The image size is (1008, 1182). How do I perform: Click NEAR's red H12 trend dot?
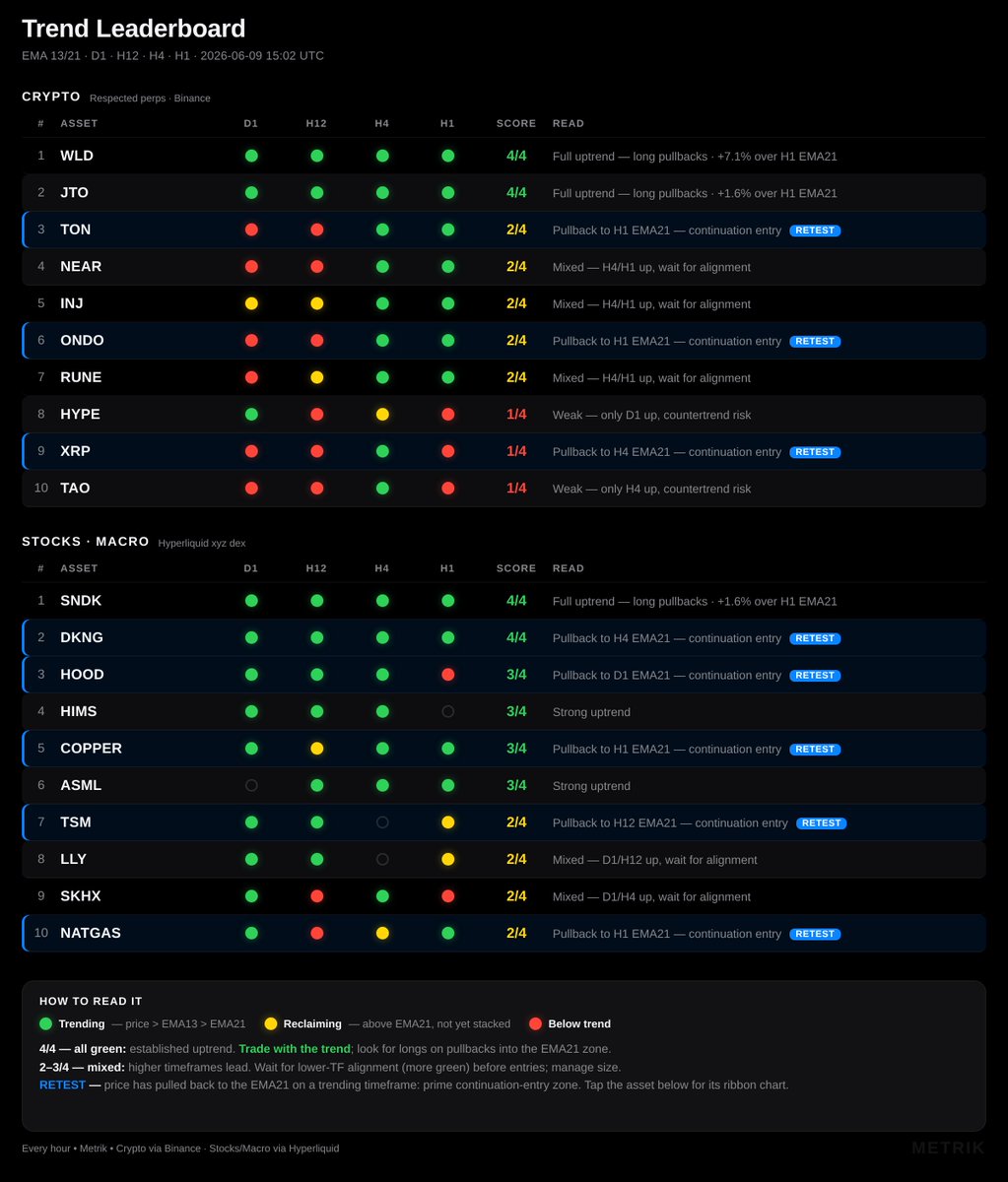pyautogui.click(x=316, y=267)
